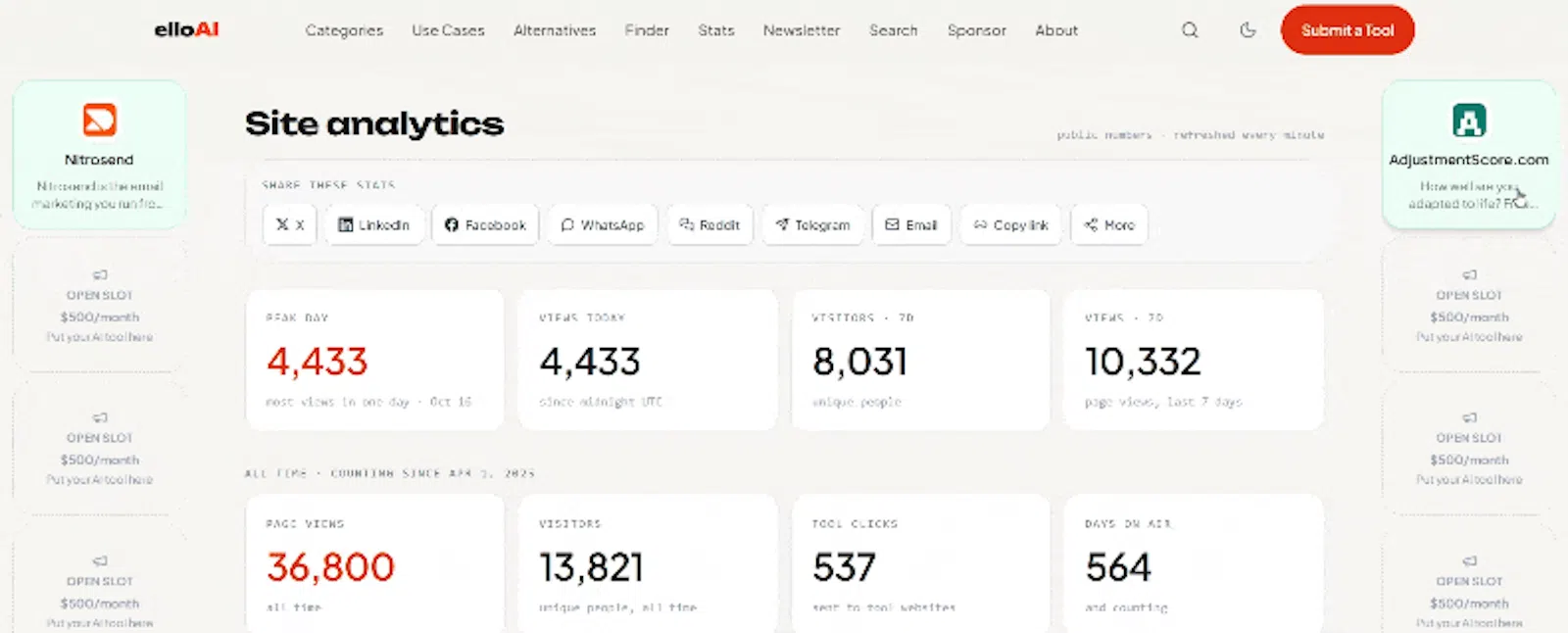Viewport: 1568px width, 633px height.
Task: Click the elloAI logo
Action: pyautogui.click(x=186, y=29)
